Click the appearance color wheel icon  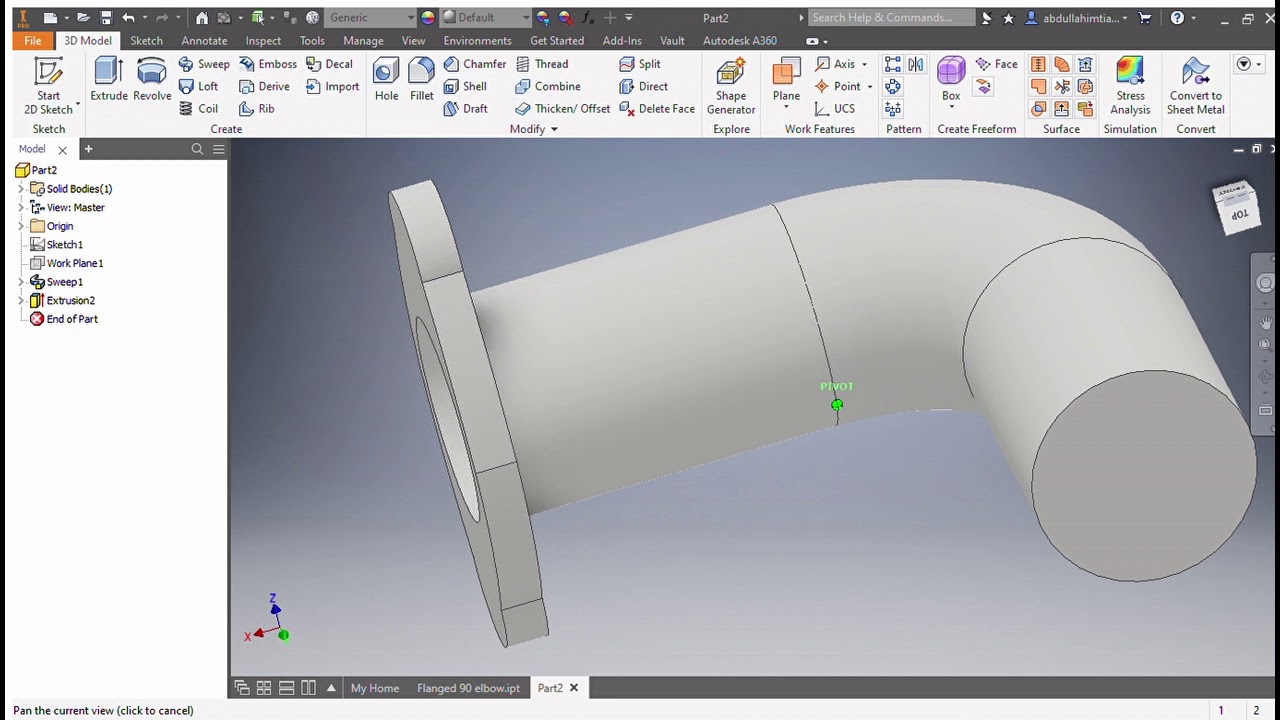coord(428,17)
